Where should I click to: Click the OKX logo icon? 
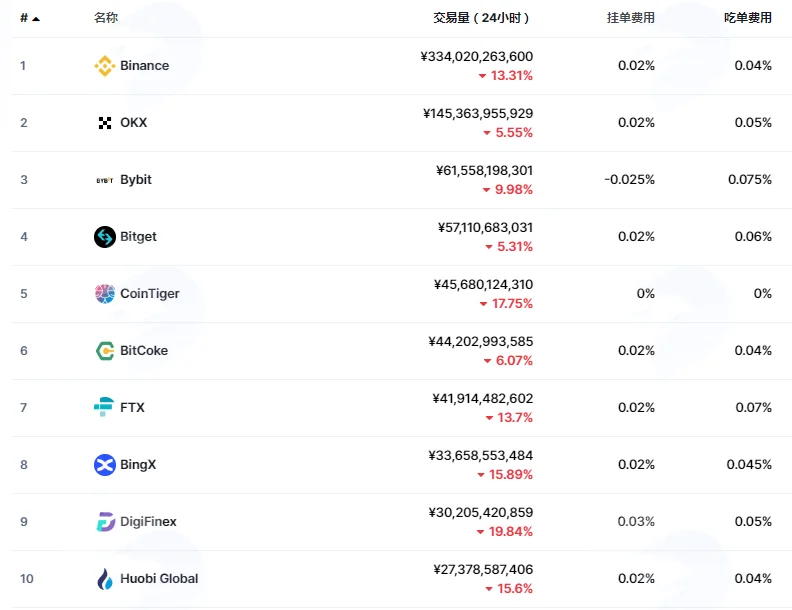[x=105, y=123]
